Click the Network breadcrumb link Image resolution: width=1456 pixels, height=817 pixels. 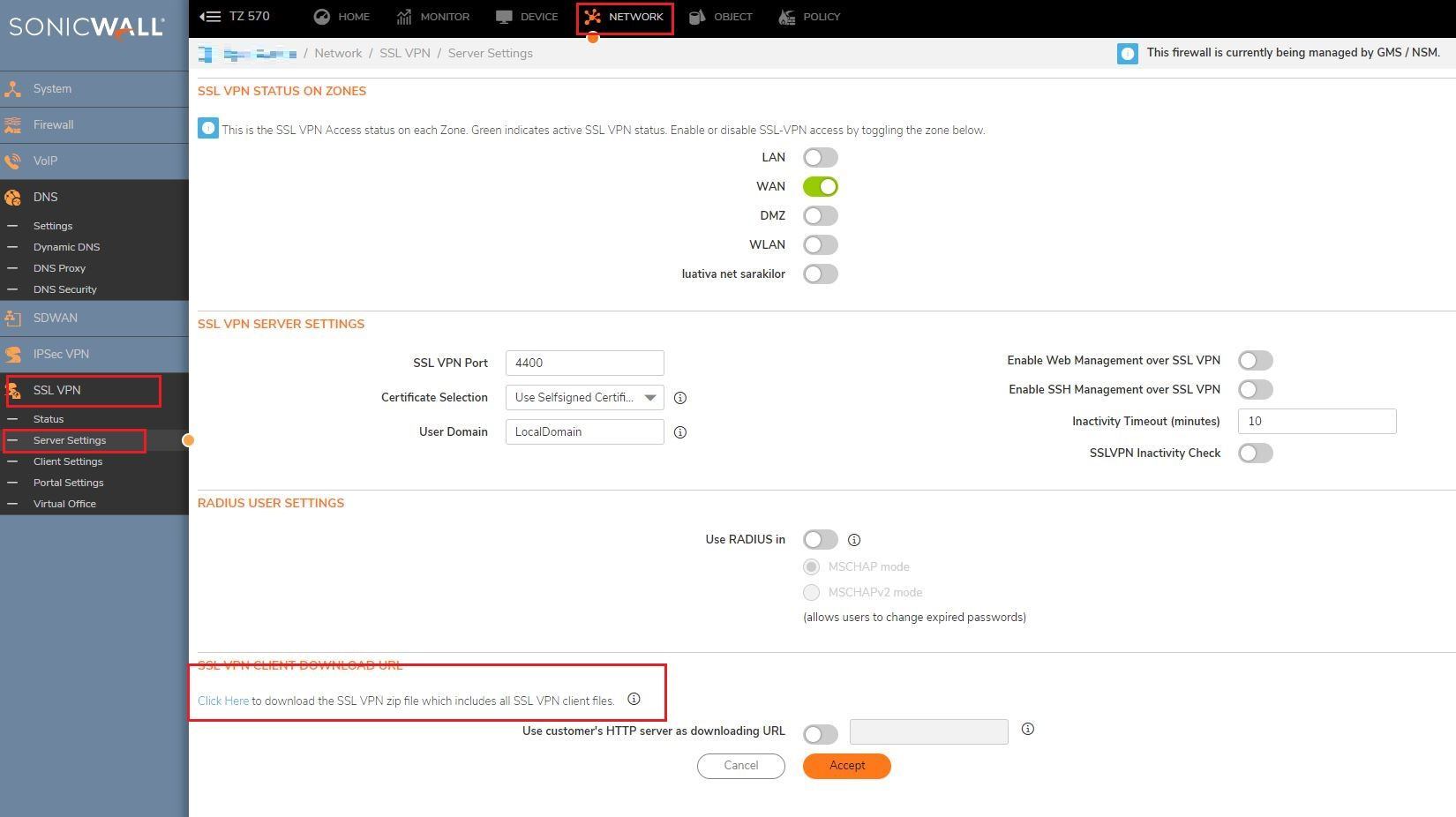click(338, 54)
